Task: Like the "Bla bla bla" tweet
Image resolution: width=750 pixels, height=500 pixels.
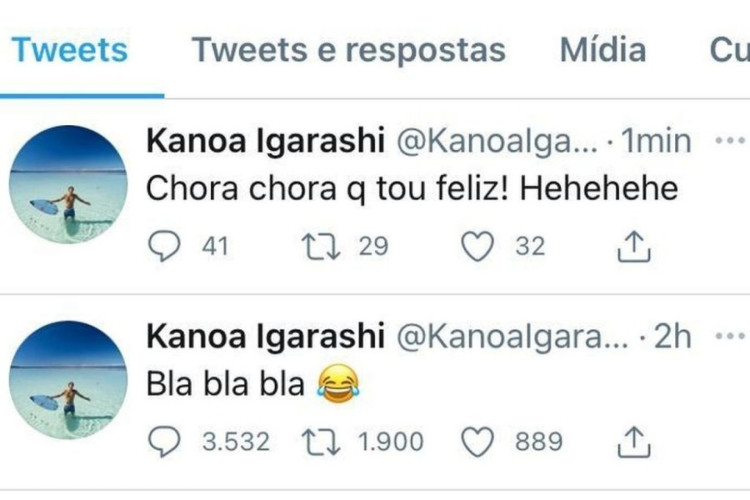Action: (x=478, y=441)
